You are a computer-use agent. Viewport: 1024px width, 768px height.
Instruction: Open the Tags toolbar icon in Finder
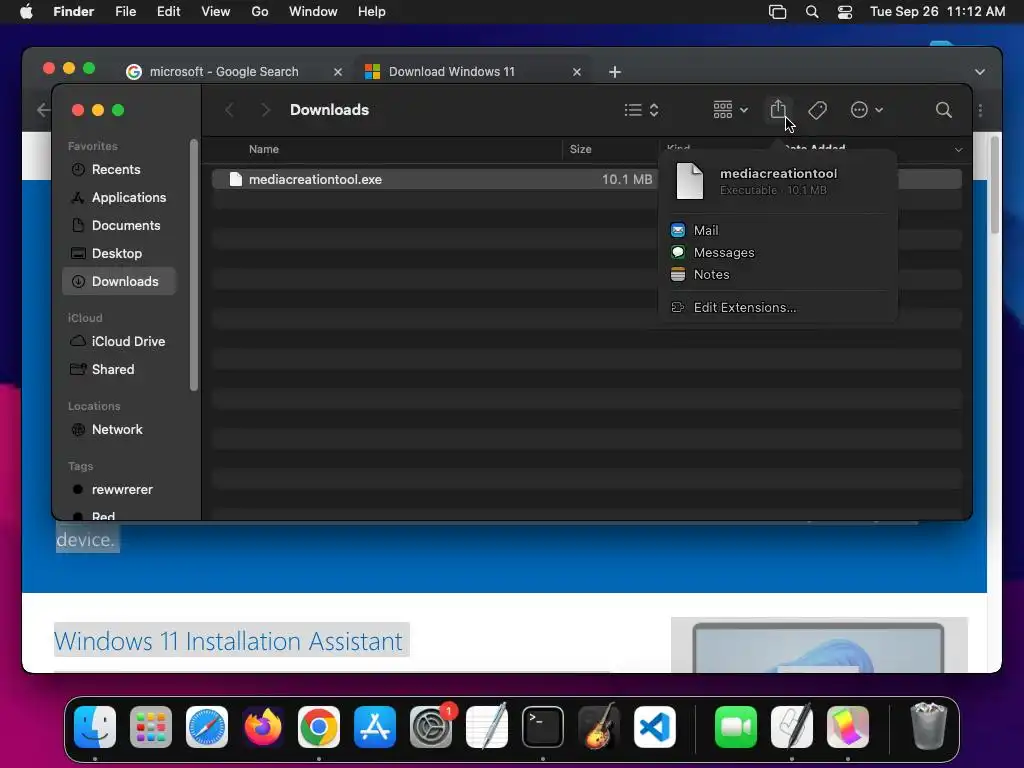[x=817, y=110]
